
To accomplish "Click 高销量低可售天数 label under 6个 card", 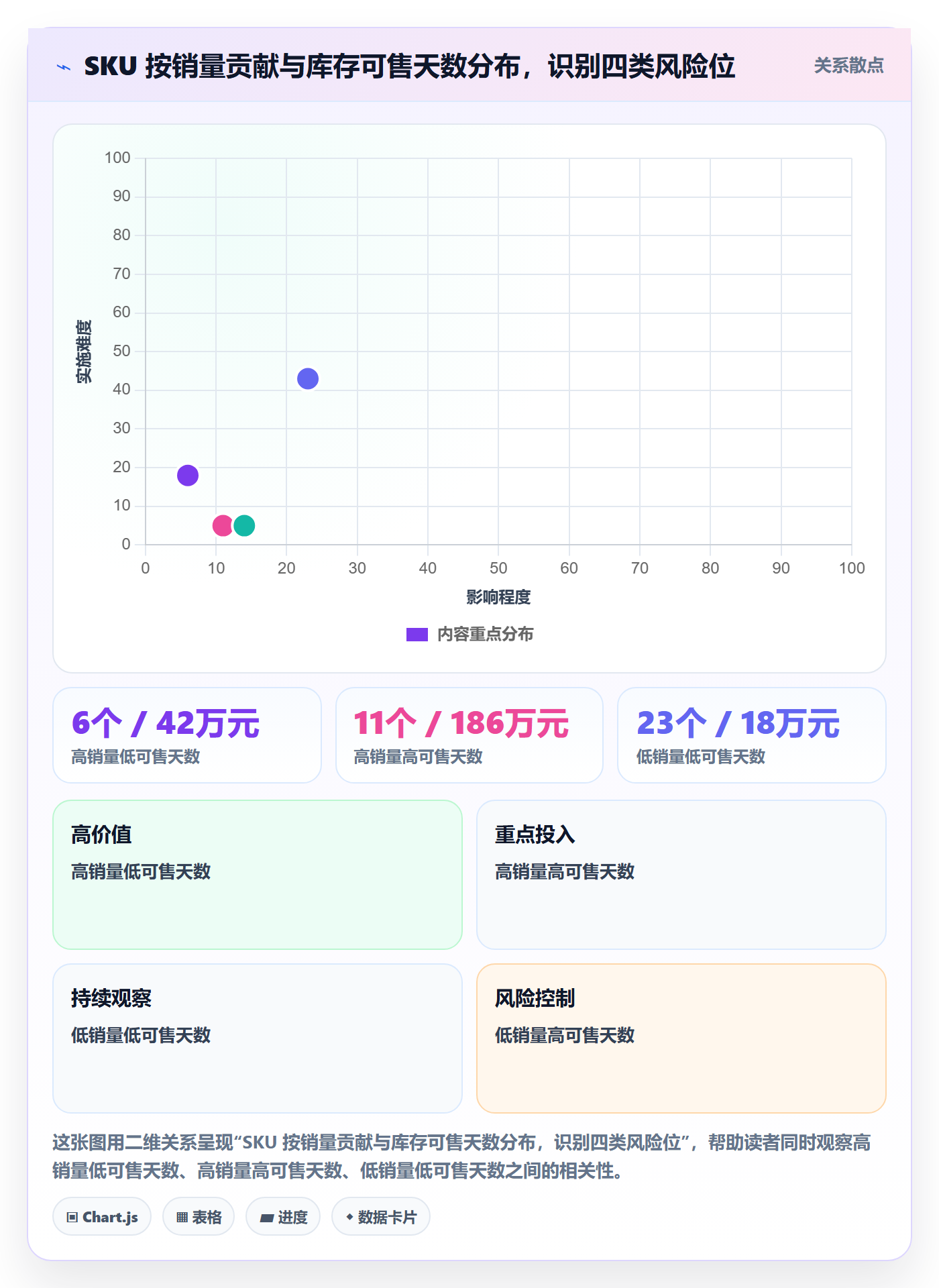I will pyautogui.click(x=136, y=757).
